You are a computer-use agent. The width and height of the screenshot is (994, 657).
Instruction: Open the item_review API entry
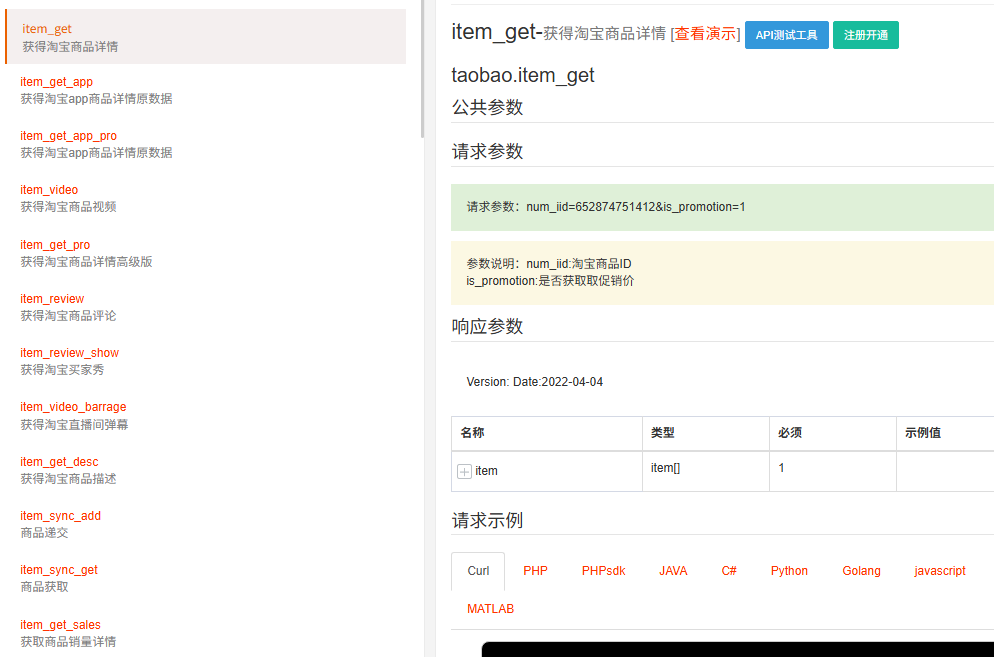tap(52, 299)
